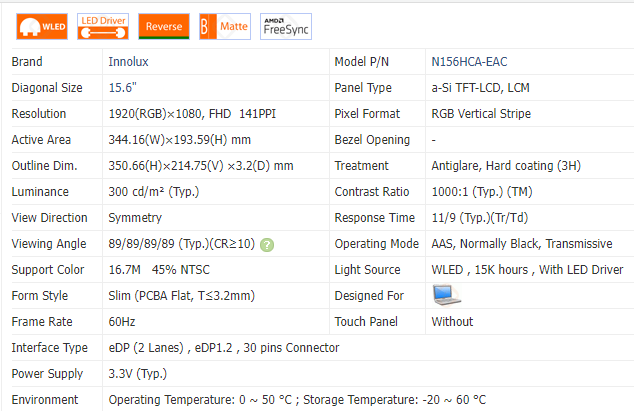Select the 89/89/89/89 (Typ.)(CR≥10) viewing angle value
This screenshot has height=411, width=634.
[x=182, y=244]
